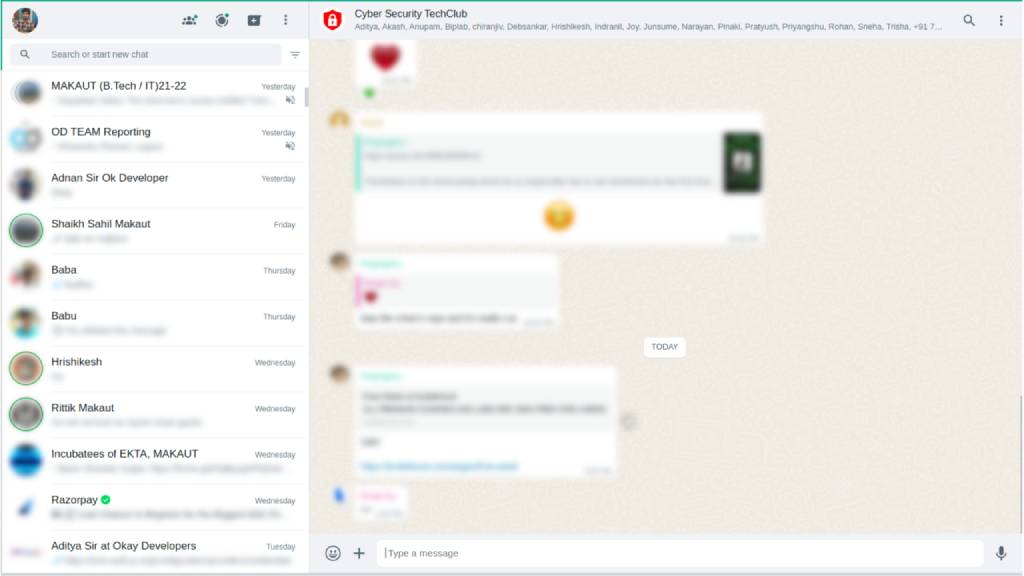Screen dimensions: 1024x576
Task: Focus the Type a message box
Action: [680, 553]
